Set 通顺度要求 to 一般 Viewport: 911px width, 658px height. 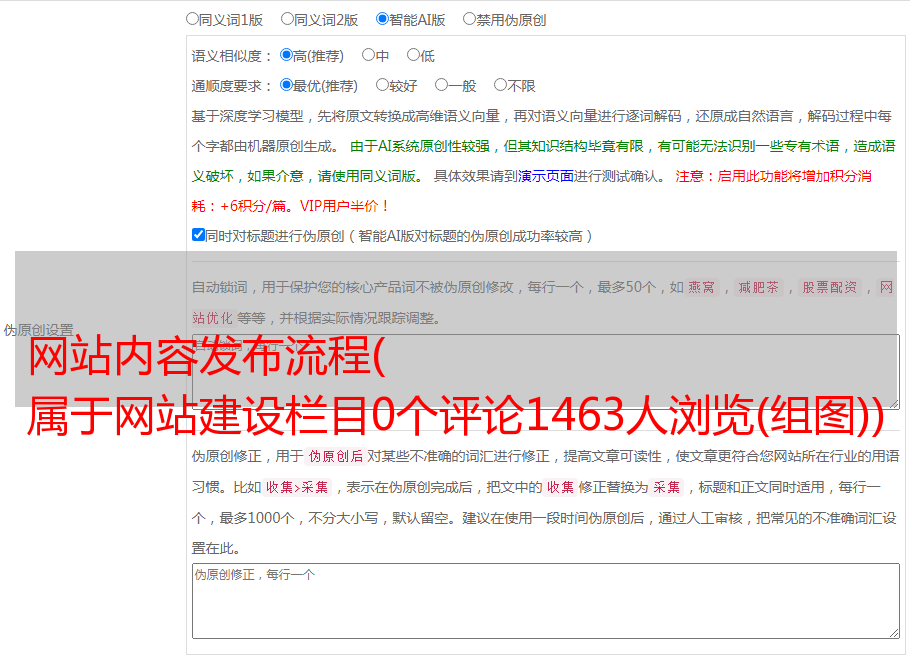pyautogui.click(x=442, y=85)
